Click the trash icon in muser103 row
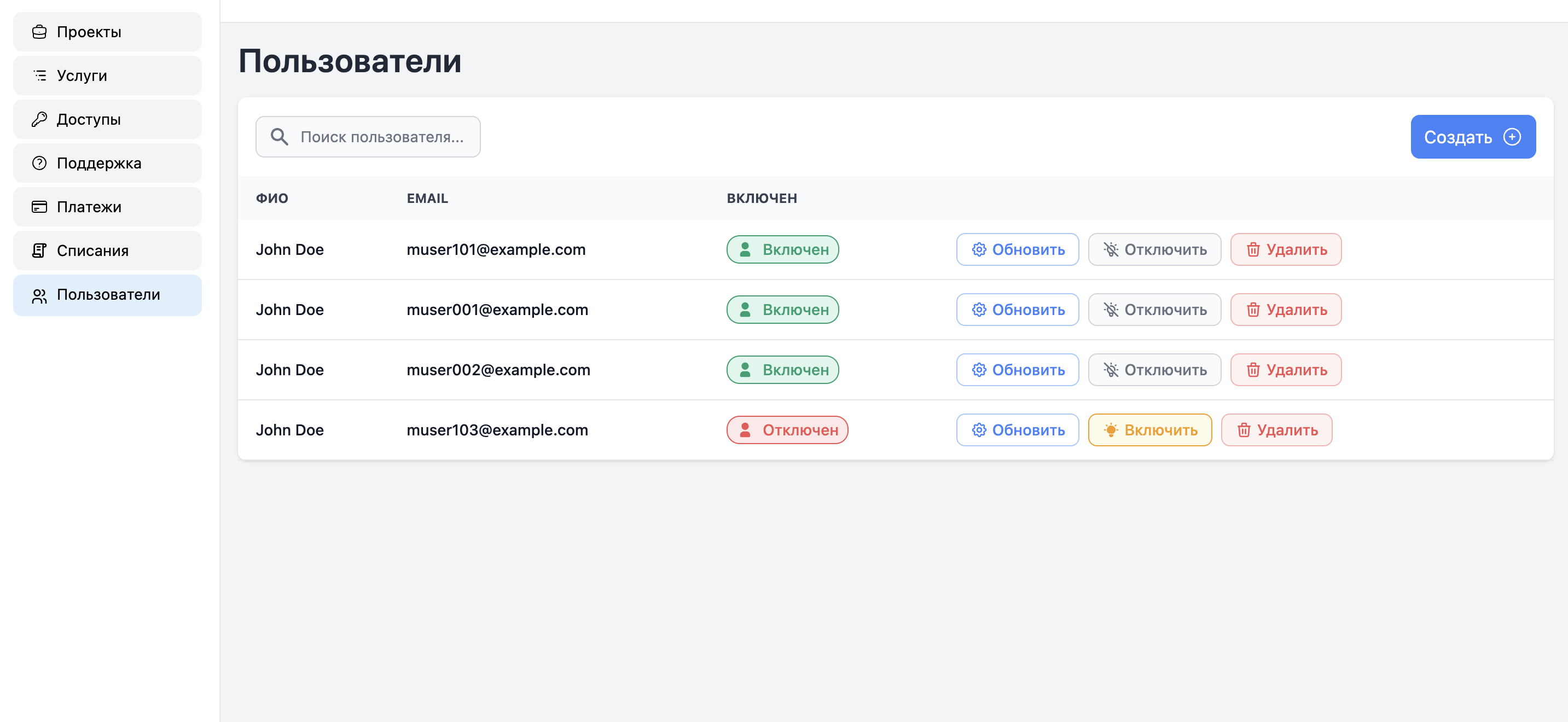The height and width of the screenshot is (722, 1568). 1244,430
